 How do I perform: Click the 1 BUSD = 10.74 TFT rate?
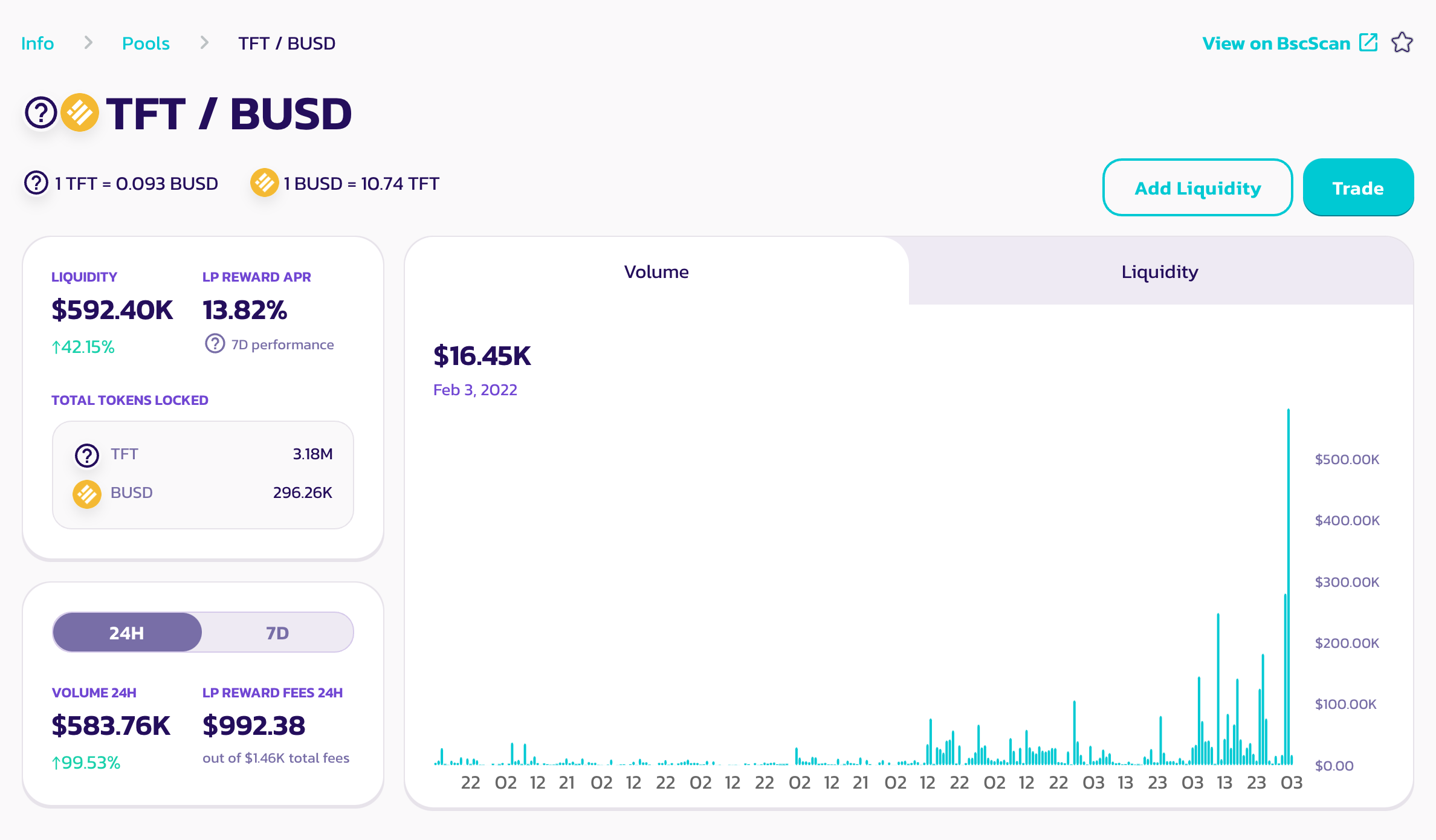pos(361,183)
